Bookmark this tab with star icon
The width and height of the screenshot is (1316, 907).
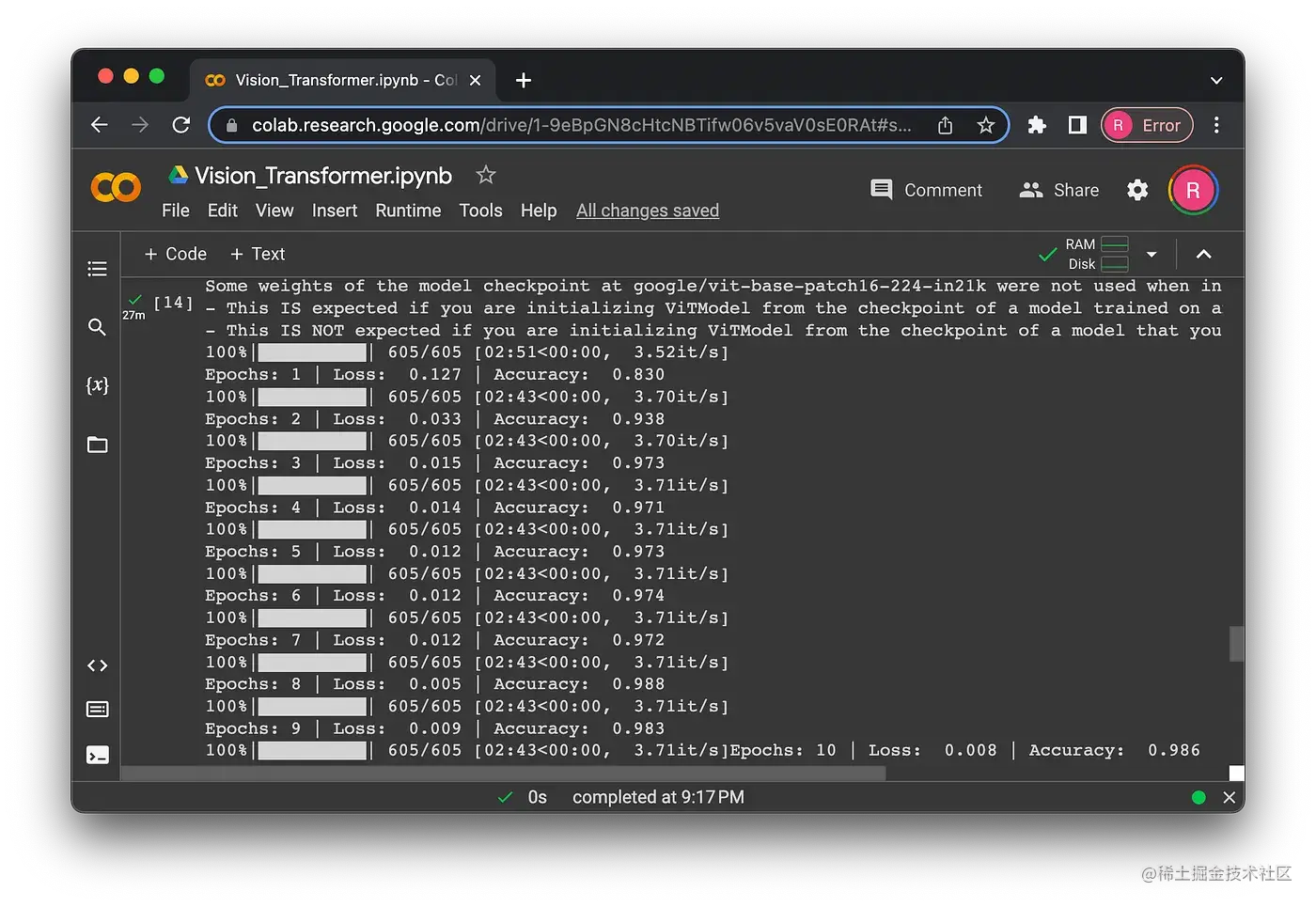(985, 125)
